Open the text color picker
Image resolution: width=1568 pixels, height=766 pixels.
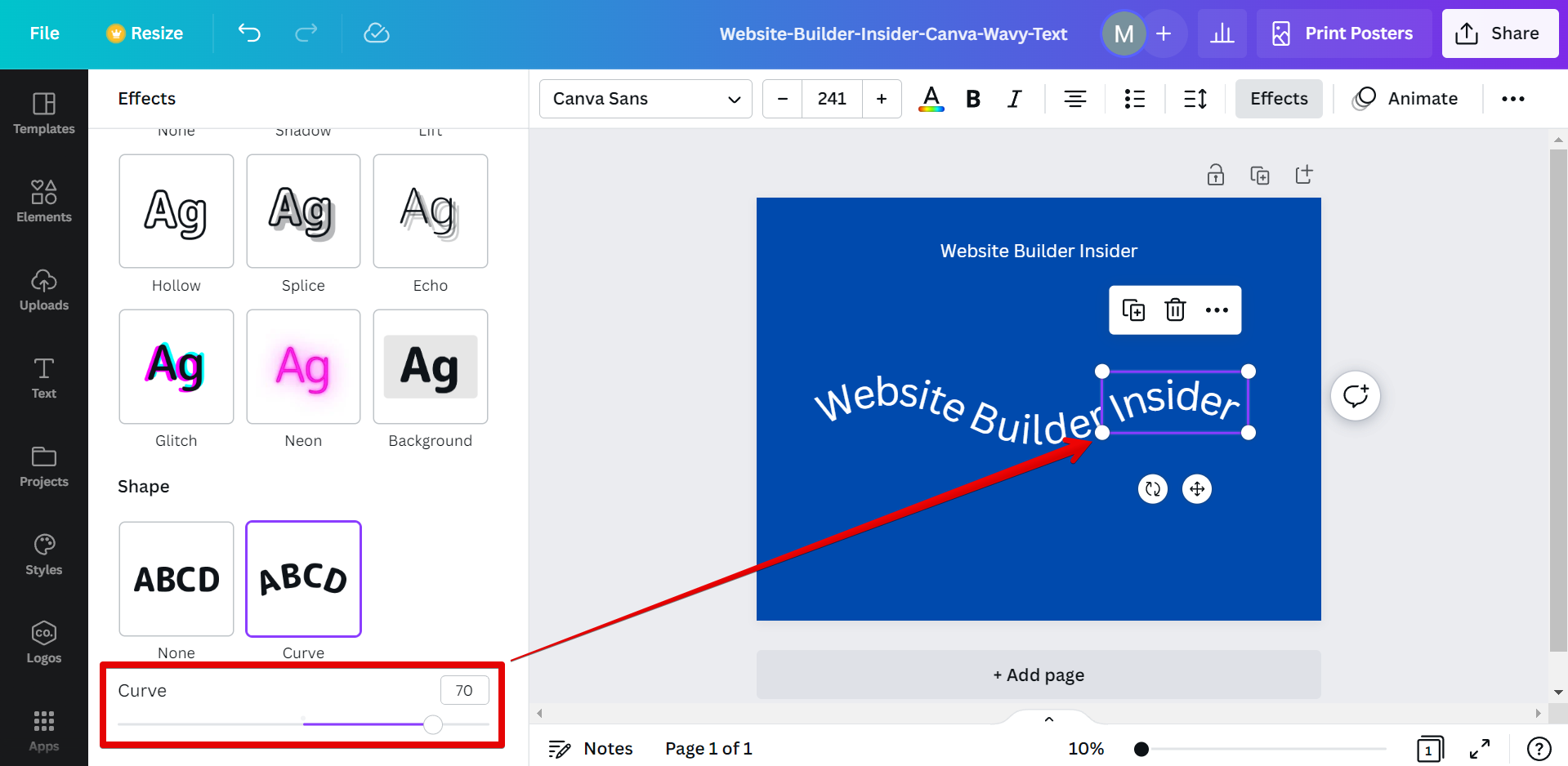931,99
